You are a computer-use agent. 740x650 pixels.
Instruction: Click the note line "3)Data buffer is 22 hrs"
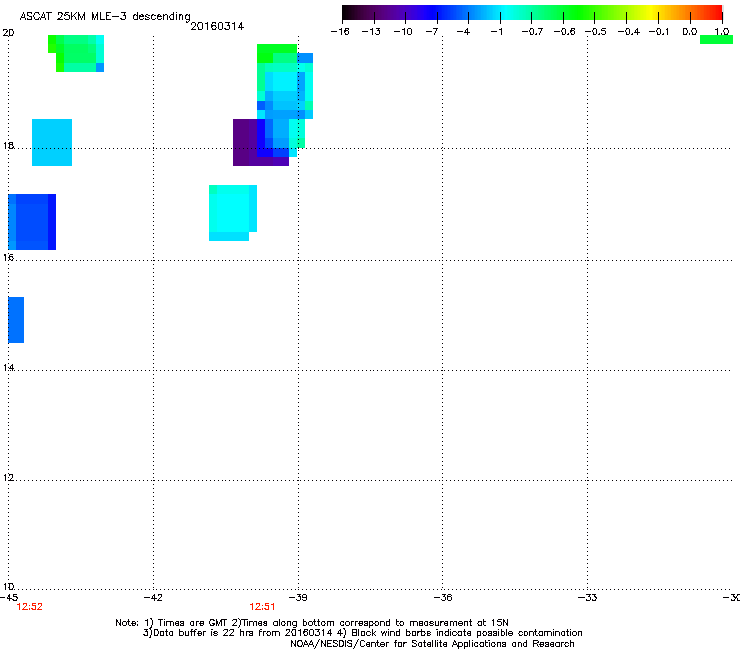coord(362,633)
